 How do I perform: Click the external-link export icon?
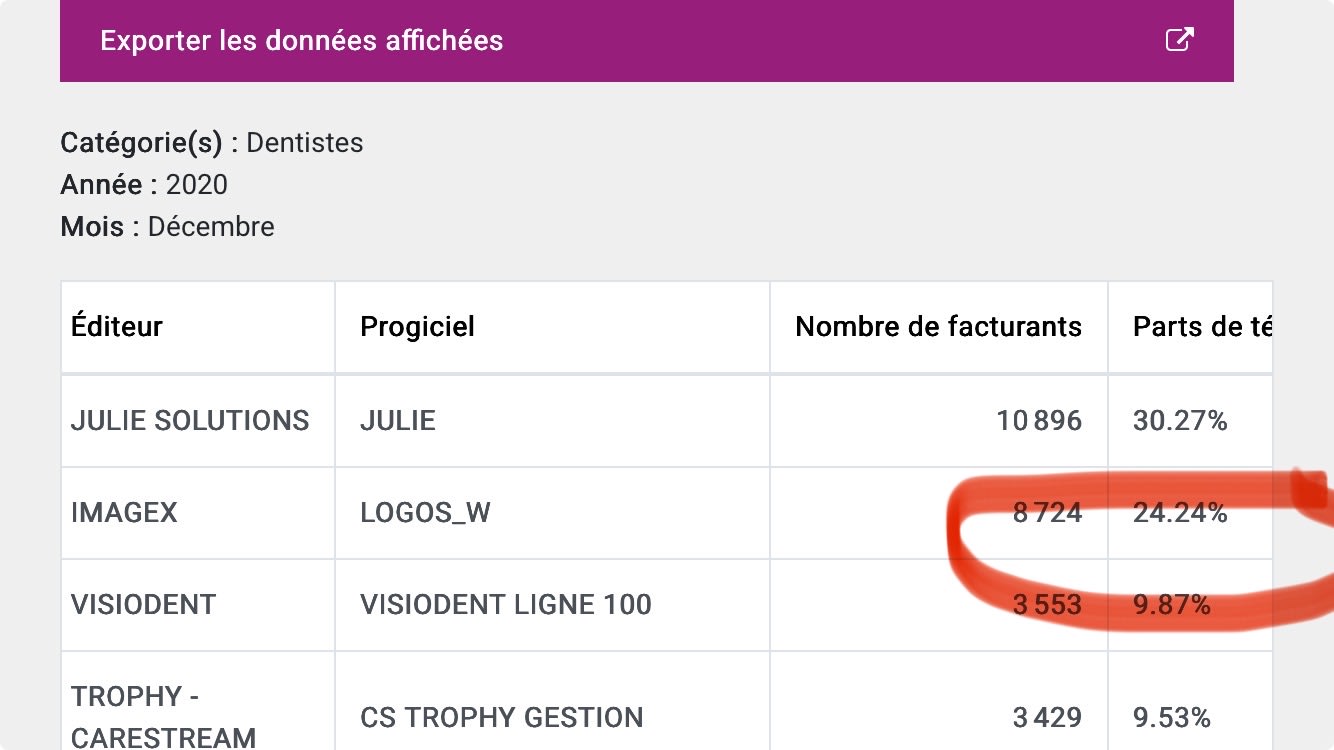pos(1180,40)
